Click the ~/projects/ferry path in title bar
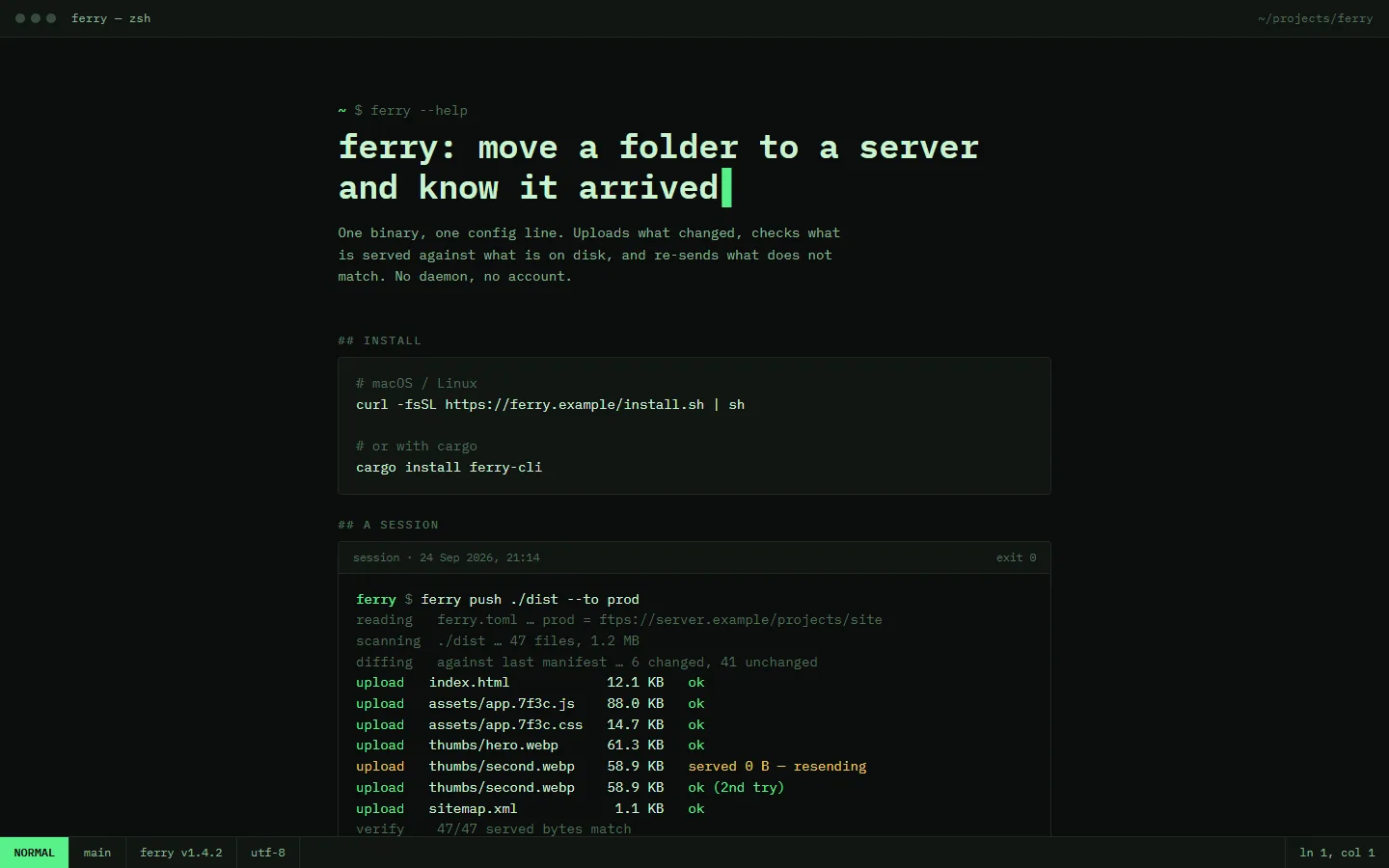Viewport: 1389px width, 868px height. point(1315,18)
